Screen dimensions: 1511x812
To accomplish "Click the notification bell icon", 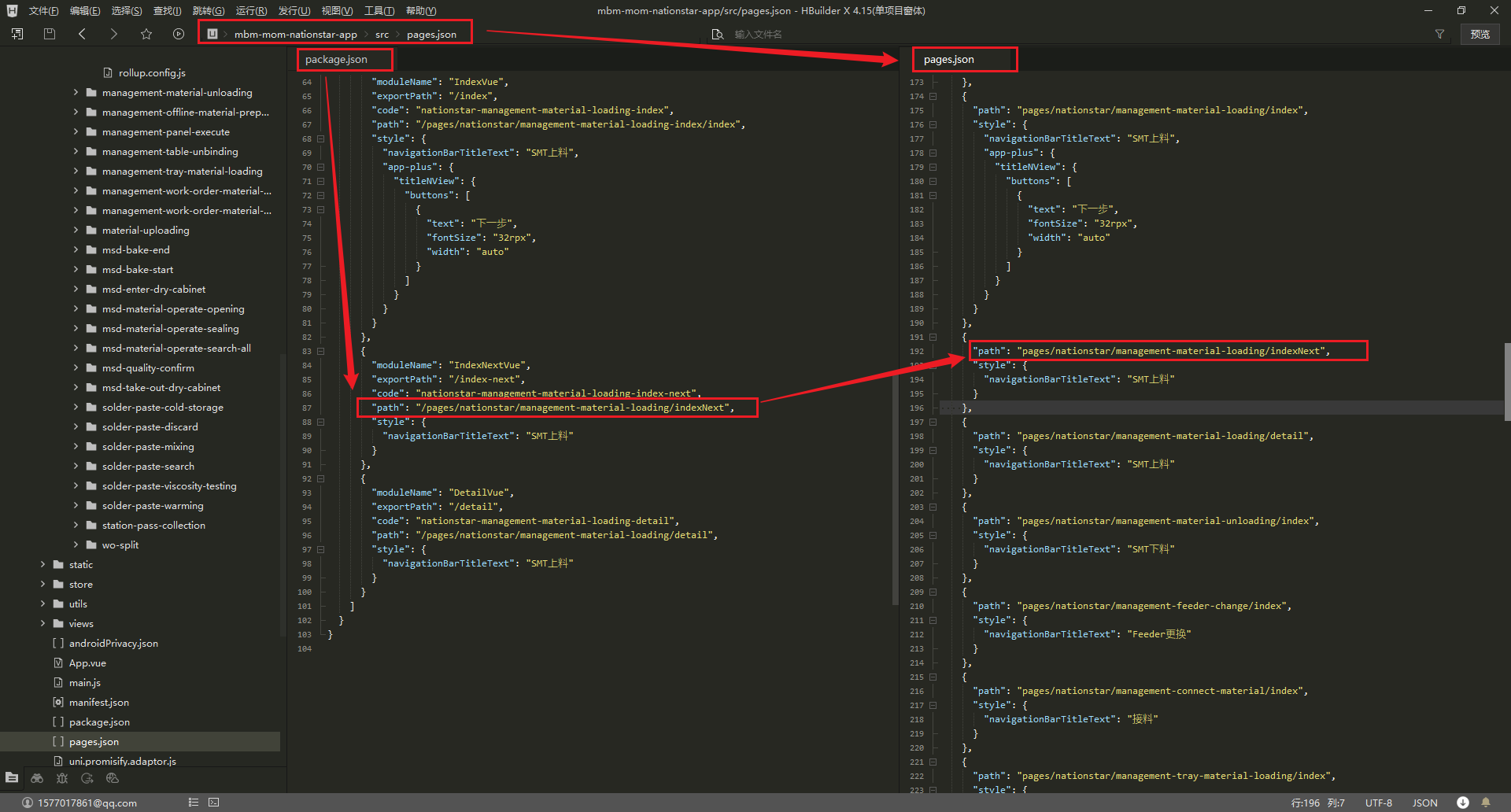I will click(1486, 803).
